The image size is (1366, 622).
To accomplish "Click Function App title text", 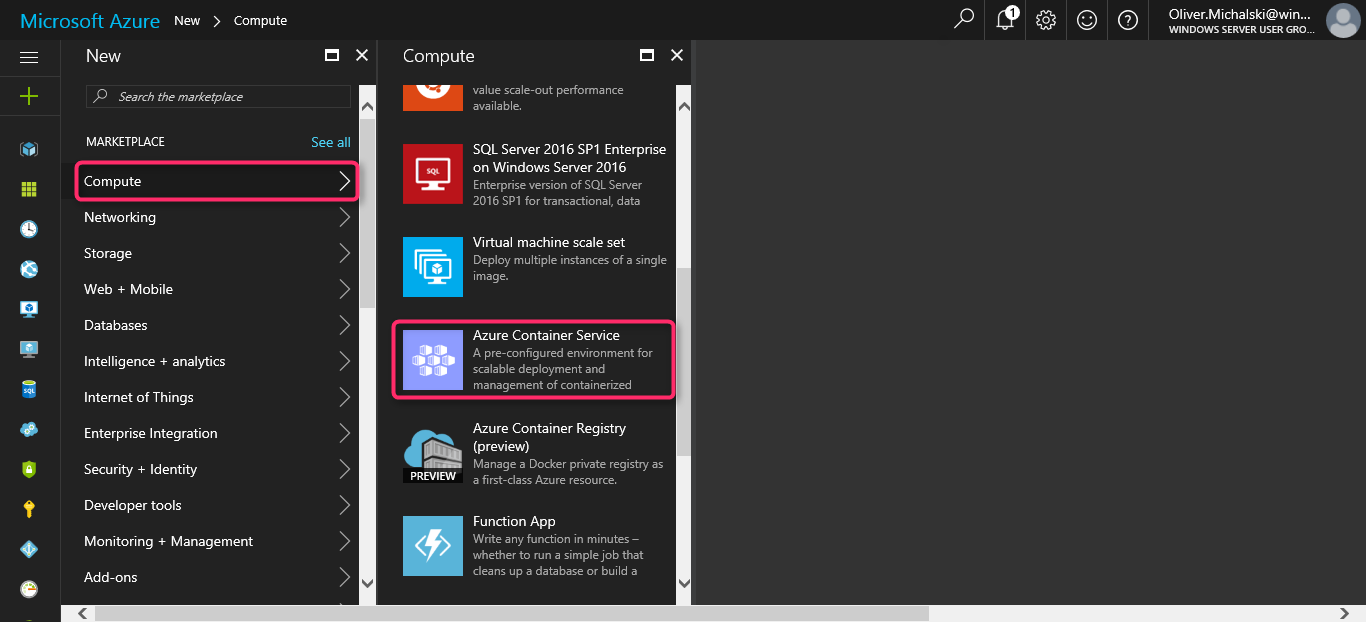I will (514, 521).
